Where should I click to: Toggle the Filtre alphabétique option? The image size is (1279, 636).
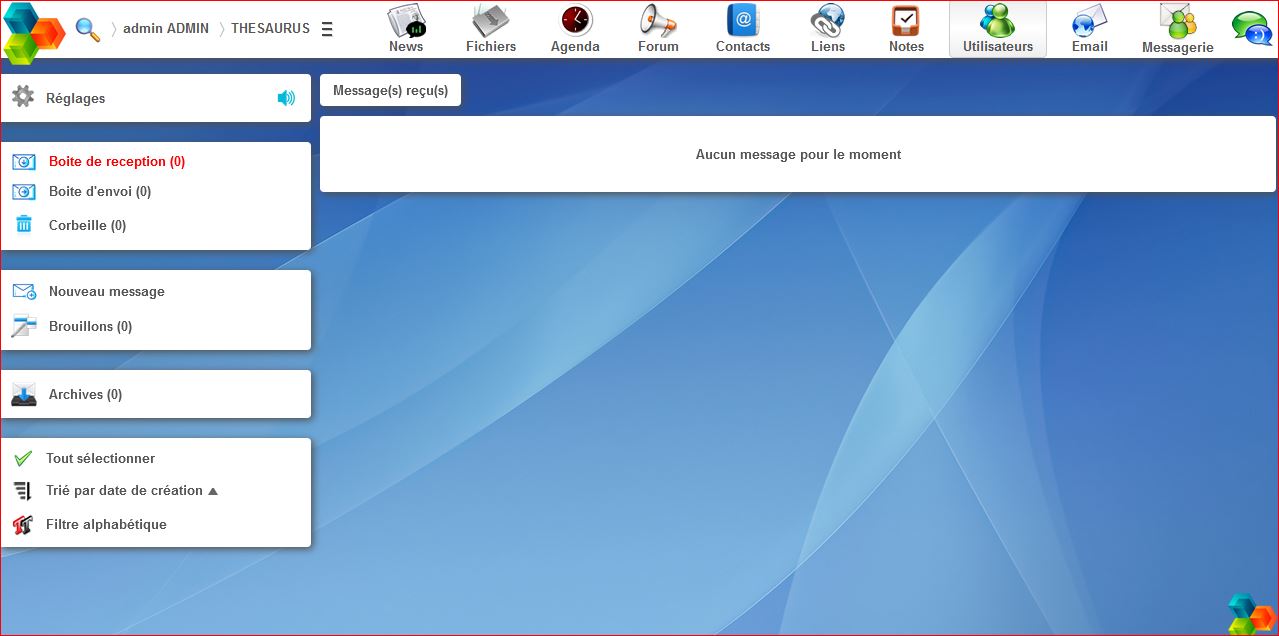[106, 524]
